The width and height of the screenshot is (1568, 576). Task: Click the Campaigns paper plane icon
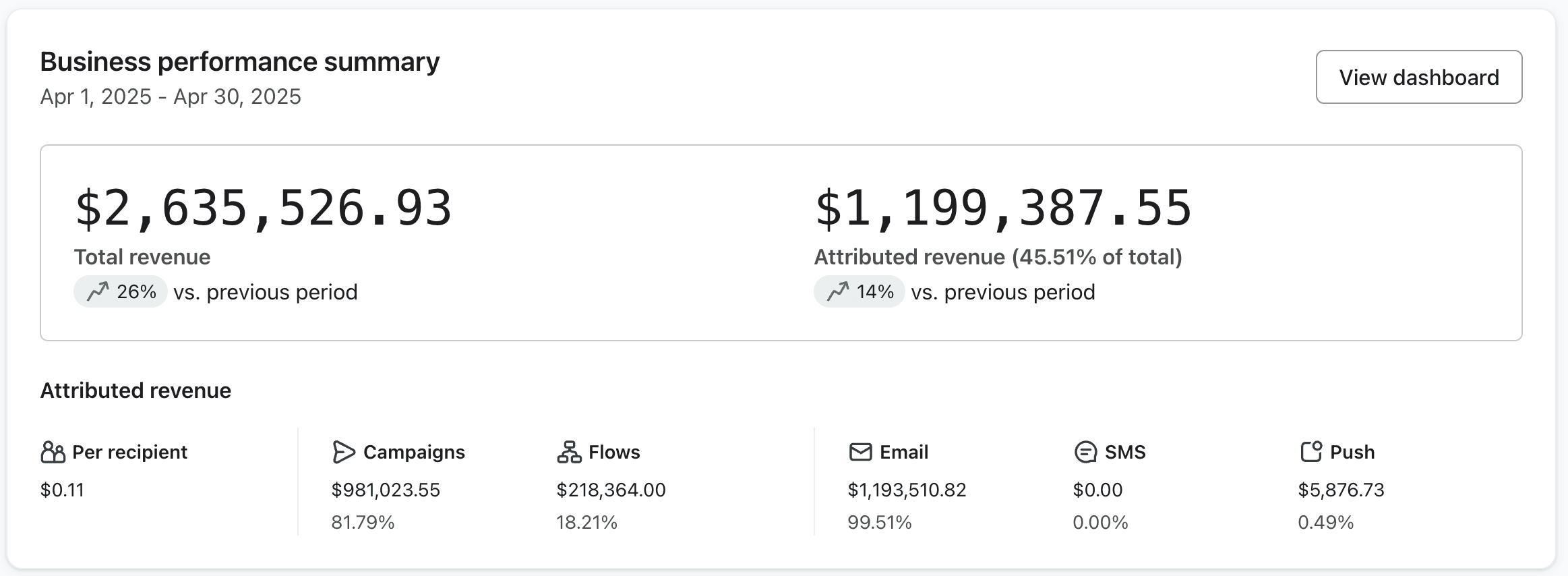[343, 452]
